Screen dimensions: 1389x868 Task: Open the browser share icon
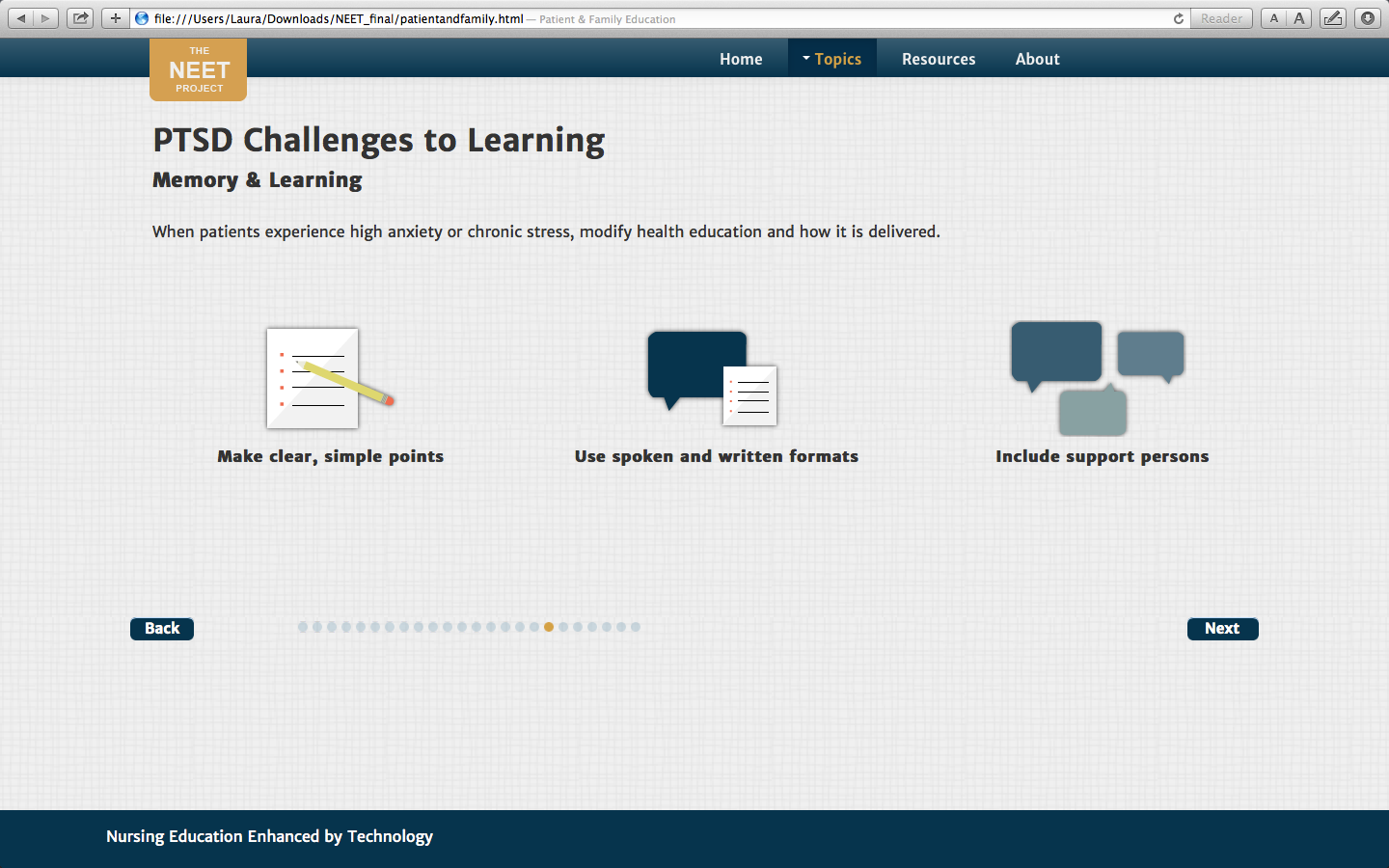(x=80, y=18)
